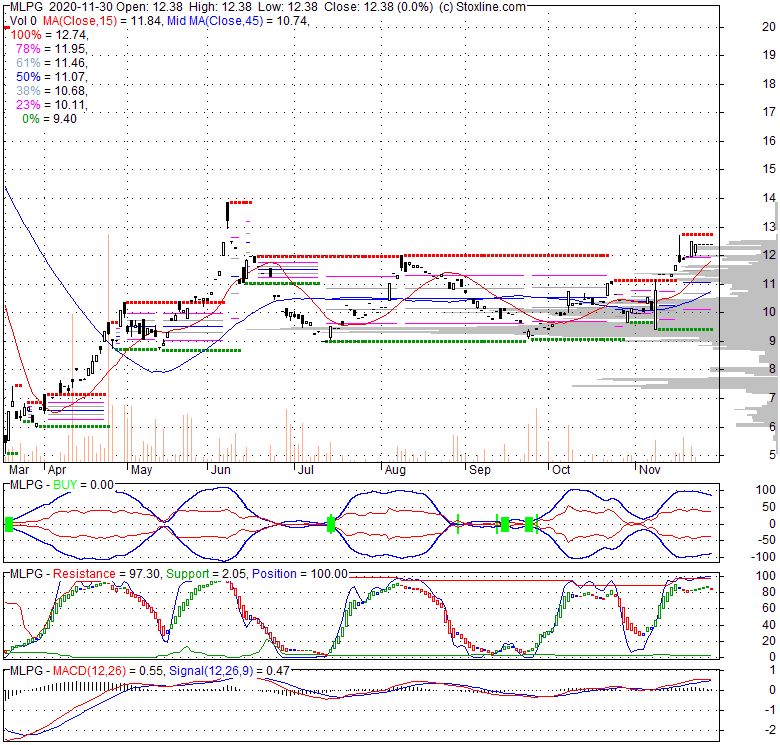Click the (c) Stoxline.com credit text
Screen dimensions: 780x745
pos(482,7)
